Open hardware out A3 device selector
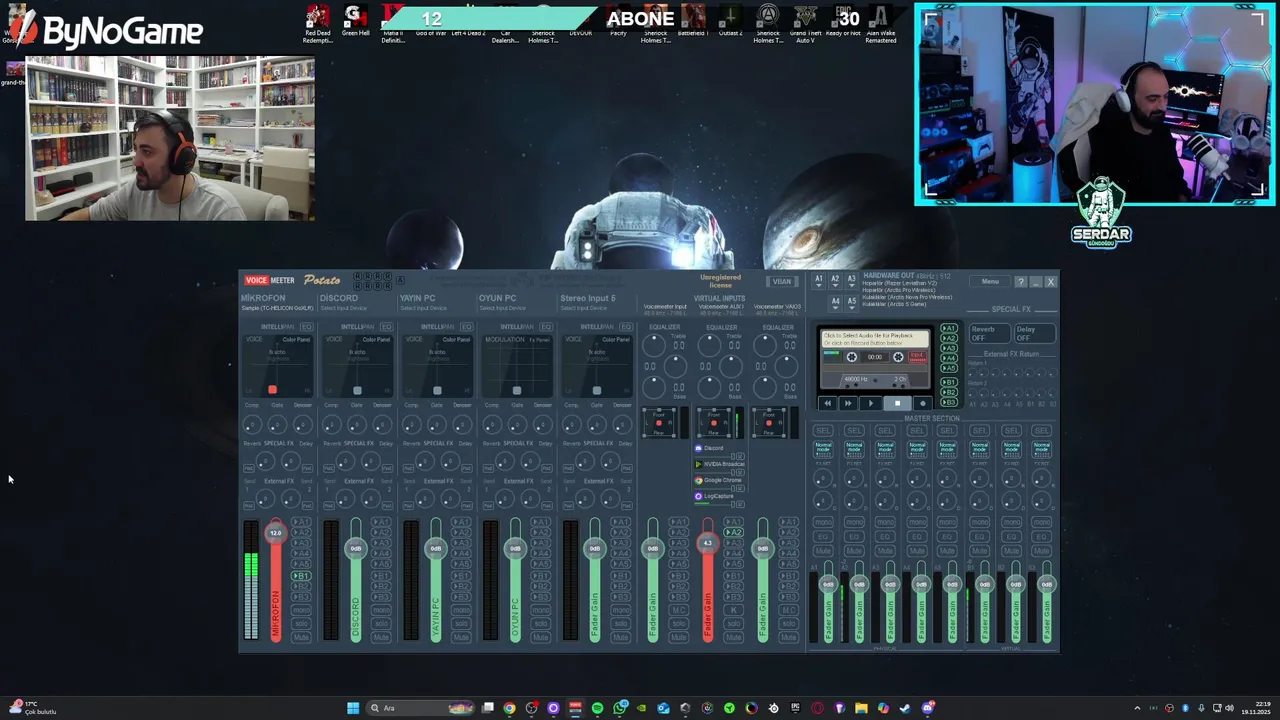Image resolution: width=1280 pixels, height=720 pixels. [x=851, y=281]
